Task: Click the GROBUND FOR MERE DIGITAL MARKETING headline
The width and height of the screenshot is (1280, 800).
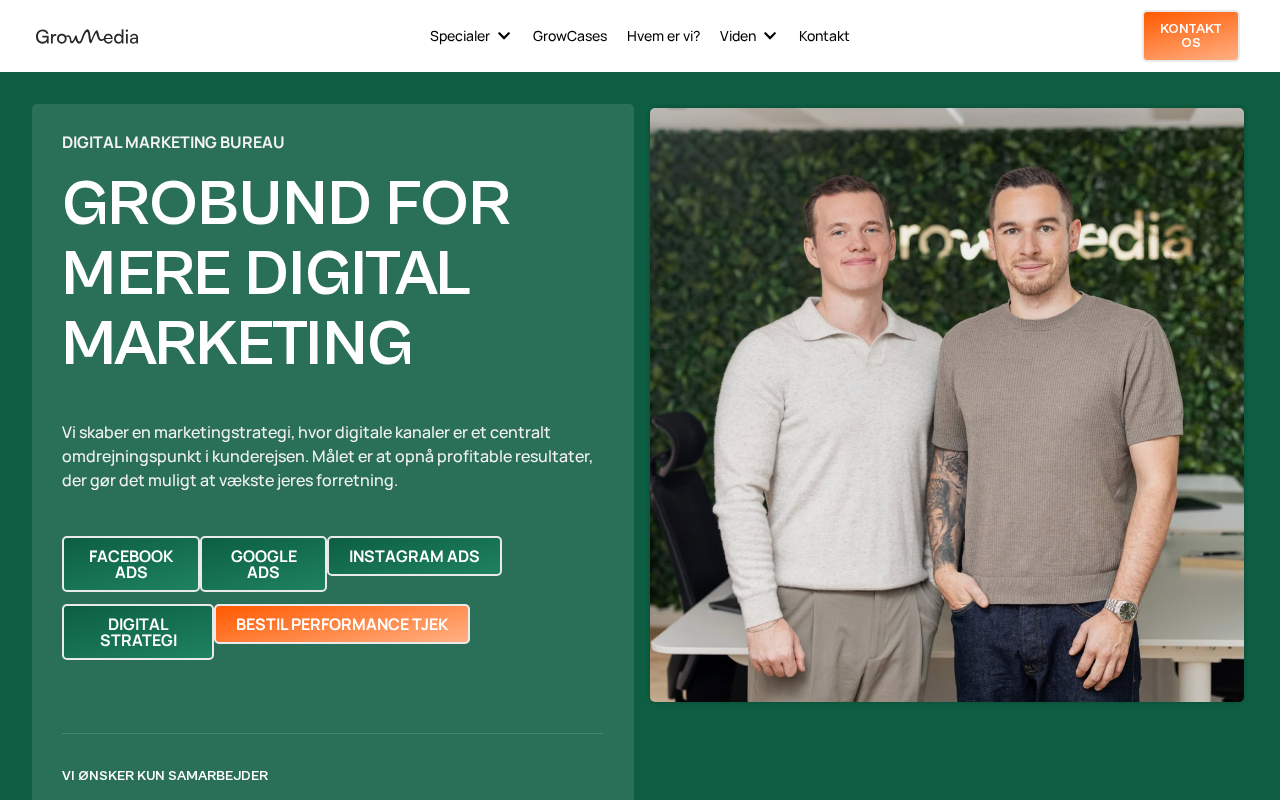Action: point(287,272)
